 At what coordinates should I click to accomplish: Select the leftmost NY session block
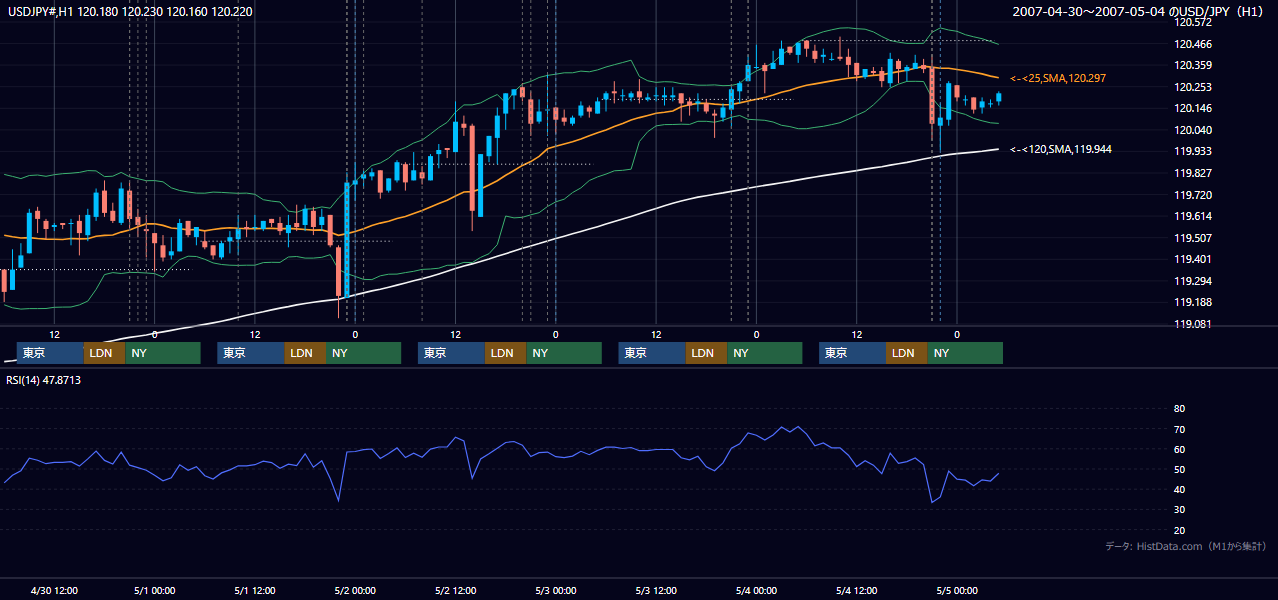click(x=163, y=353)
